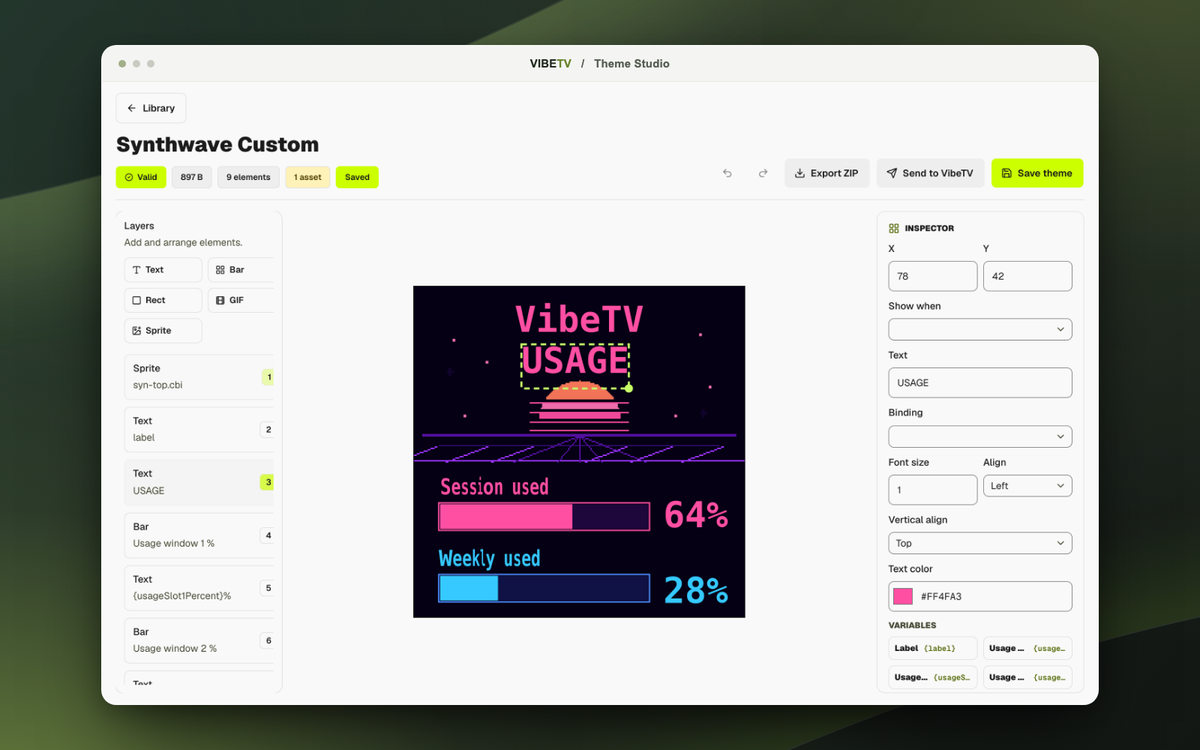The height and width of the screenshot is (750, 1200).
Task: Click the Y position field
Action: pos(1028,276)
